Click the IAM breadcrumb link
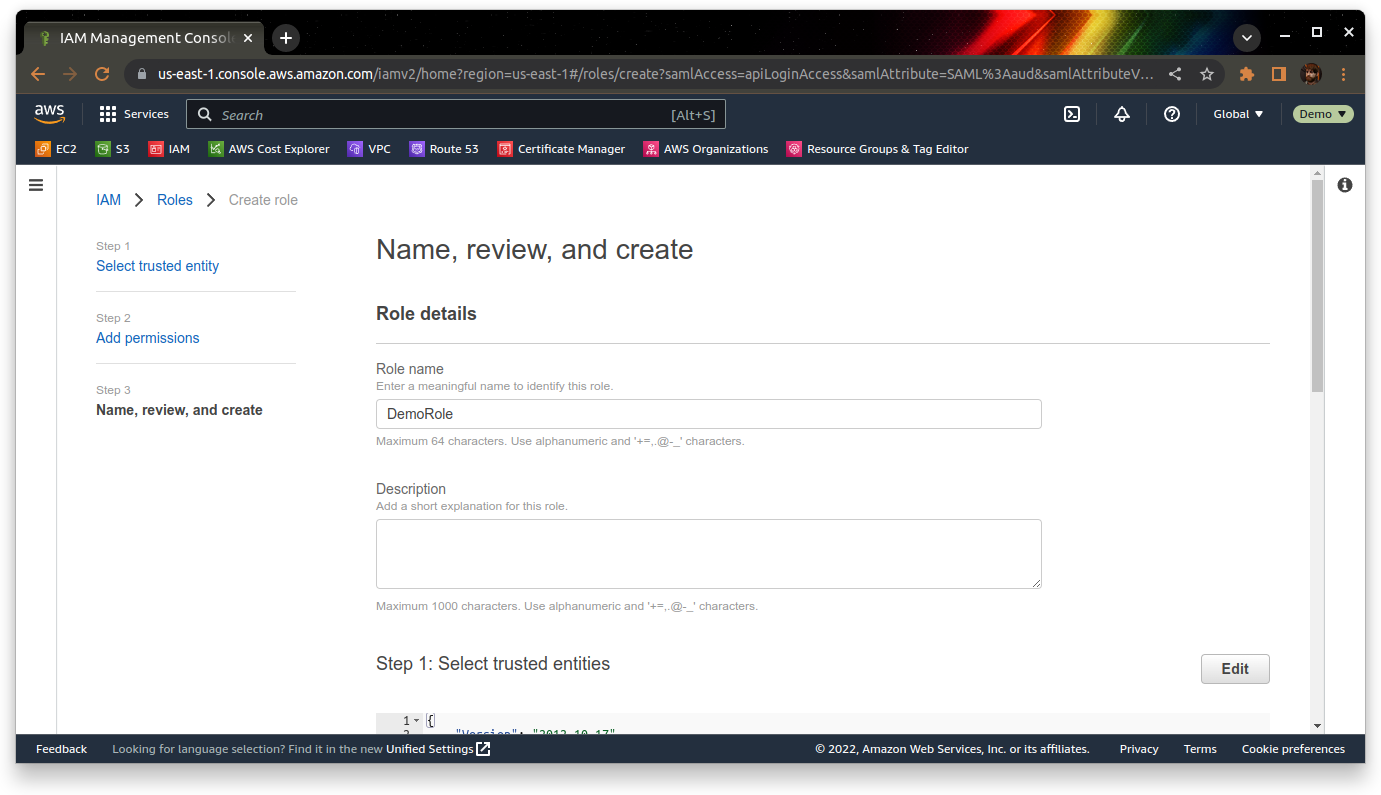The image size is (1381, 795). (x=108, y=200)
